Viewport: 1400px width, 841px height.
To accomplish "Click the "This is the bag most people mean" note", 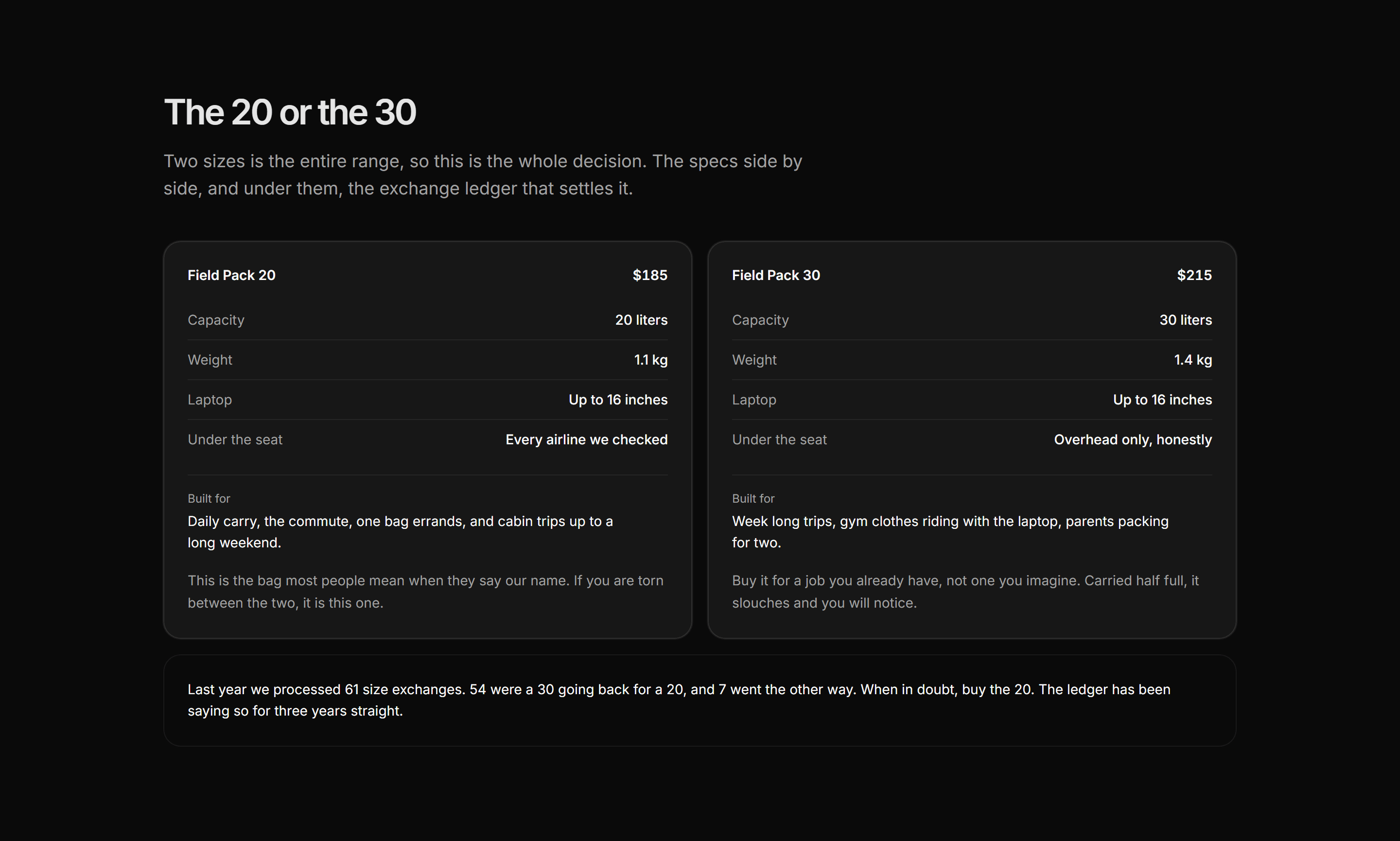I will (x=425, y=591).
